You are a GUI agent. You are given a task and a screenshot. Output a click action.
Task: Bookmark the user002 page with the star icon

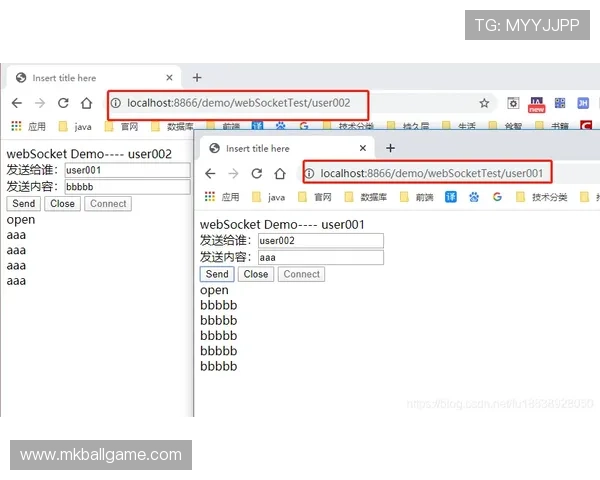pos(484,103)
